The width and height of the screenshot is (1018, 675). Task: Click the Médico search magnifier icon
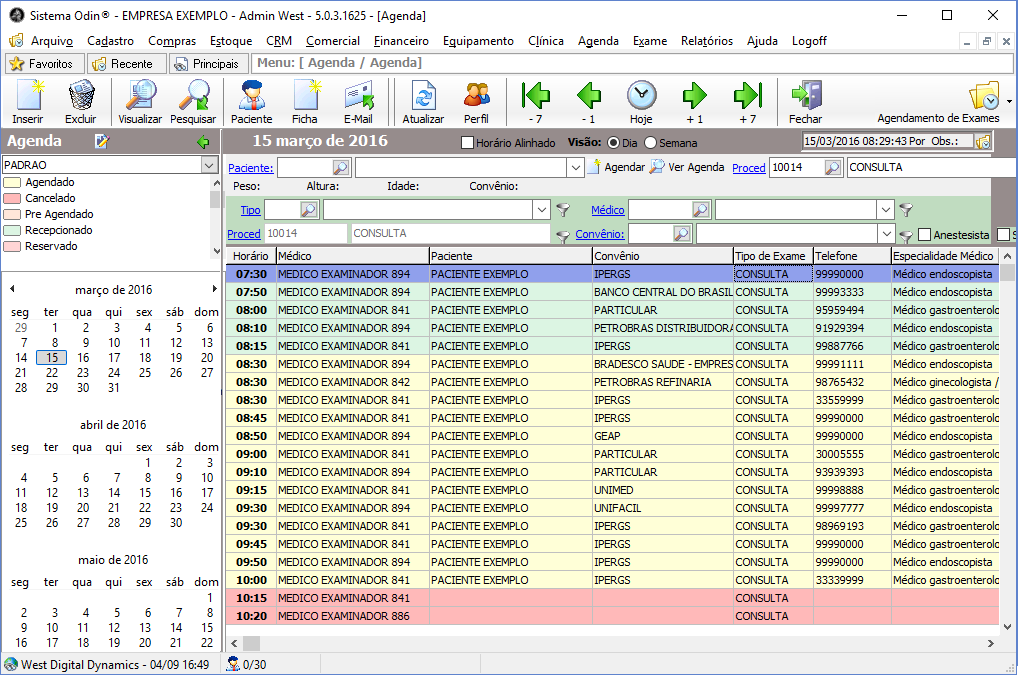coord(701,210)
